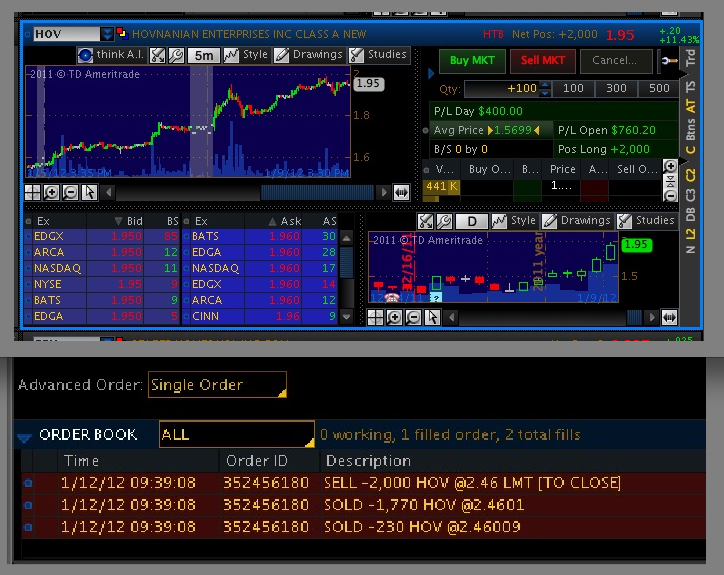The width and height of the screenshot is (724, 575).
Task: Zoom out the Active Trader price ladder
Action: (x=670, y=196)
